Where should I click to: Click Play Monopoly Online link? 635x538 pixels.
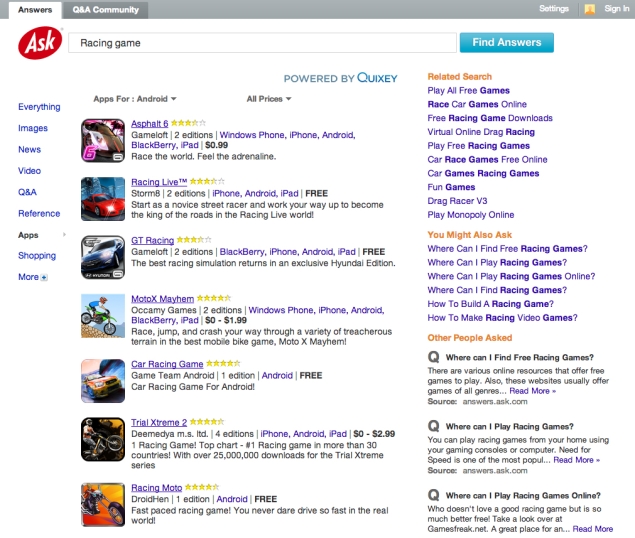click(x=471, y=214)
